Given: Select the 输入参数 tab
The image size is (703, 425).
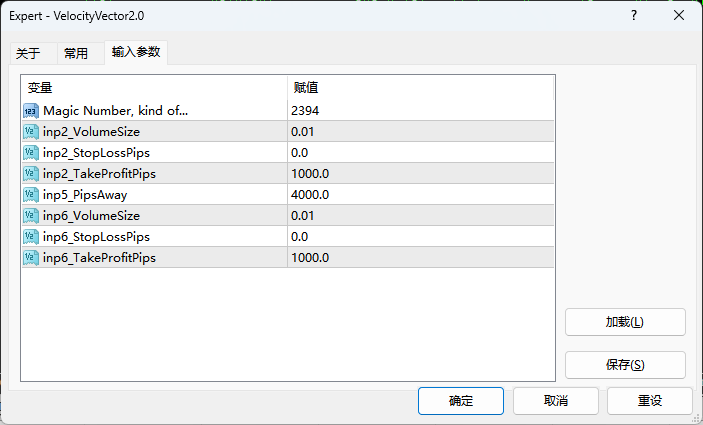Looking at the screenshot, I should 136,52.
